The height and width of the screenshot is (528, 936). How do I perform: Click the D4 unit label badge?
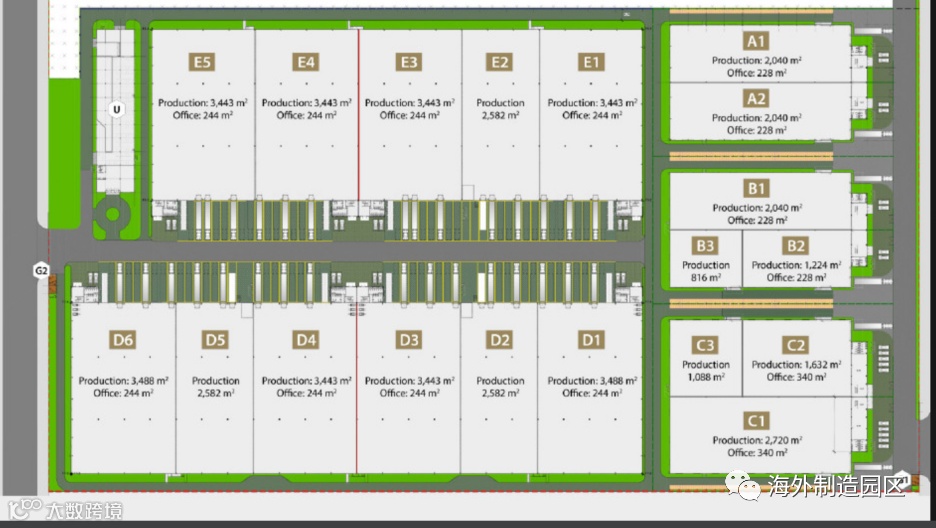tap(306, 340)
